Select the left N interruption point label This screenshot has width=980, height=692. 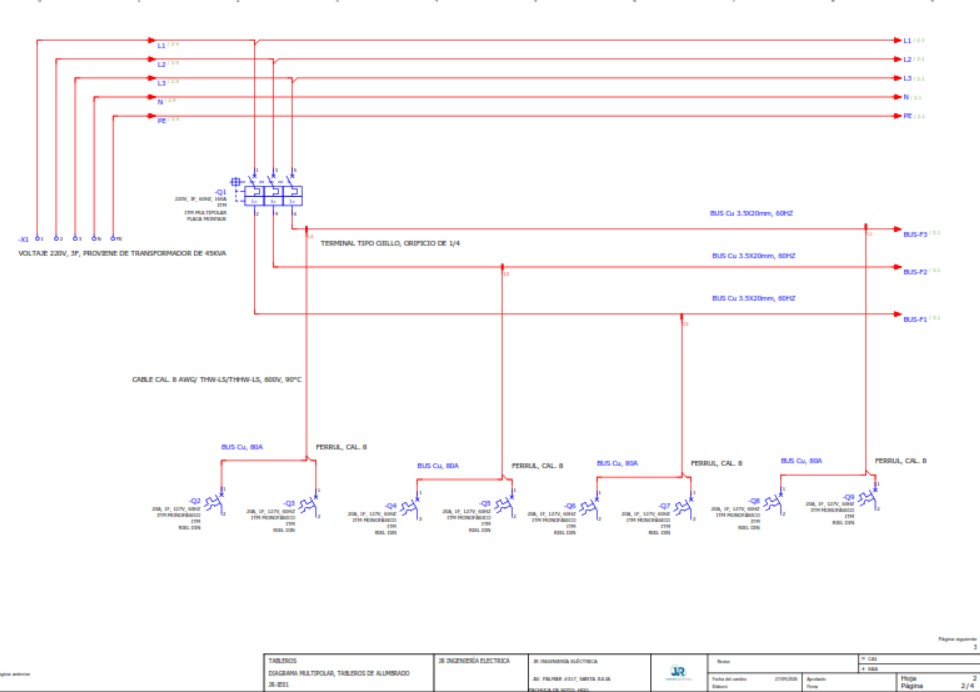pos(166,101)
